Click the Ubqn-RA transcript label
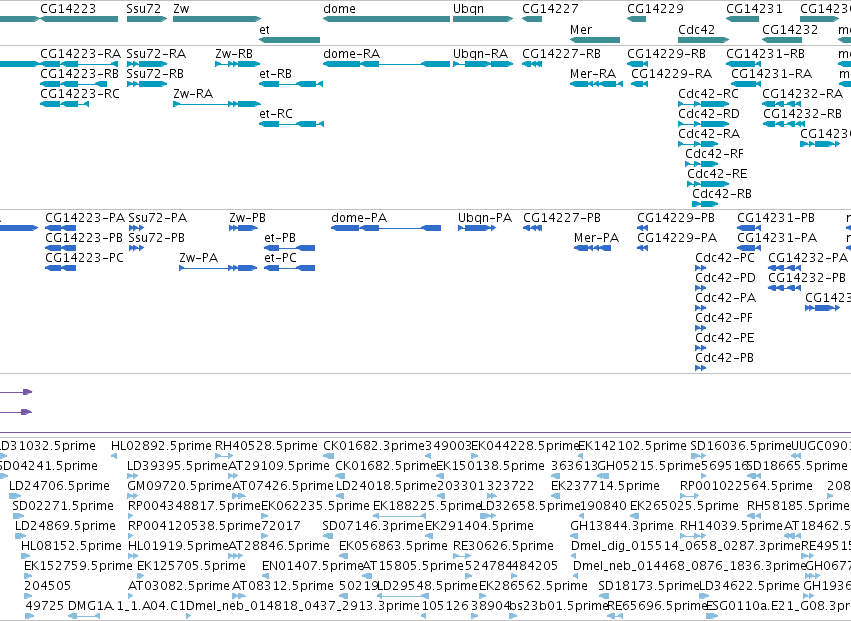Image resolution: width=851 pixels, height=621 pixels. [481, 54]
